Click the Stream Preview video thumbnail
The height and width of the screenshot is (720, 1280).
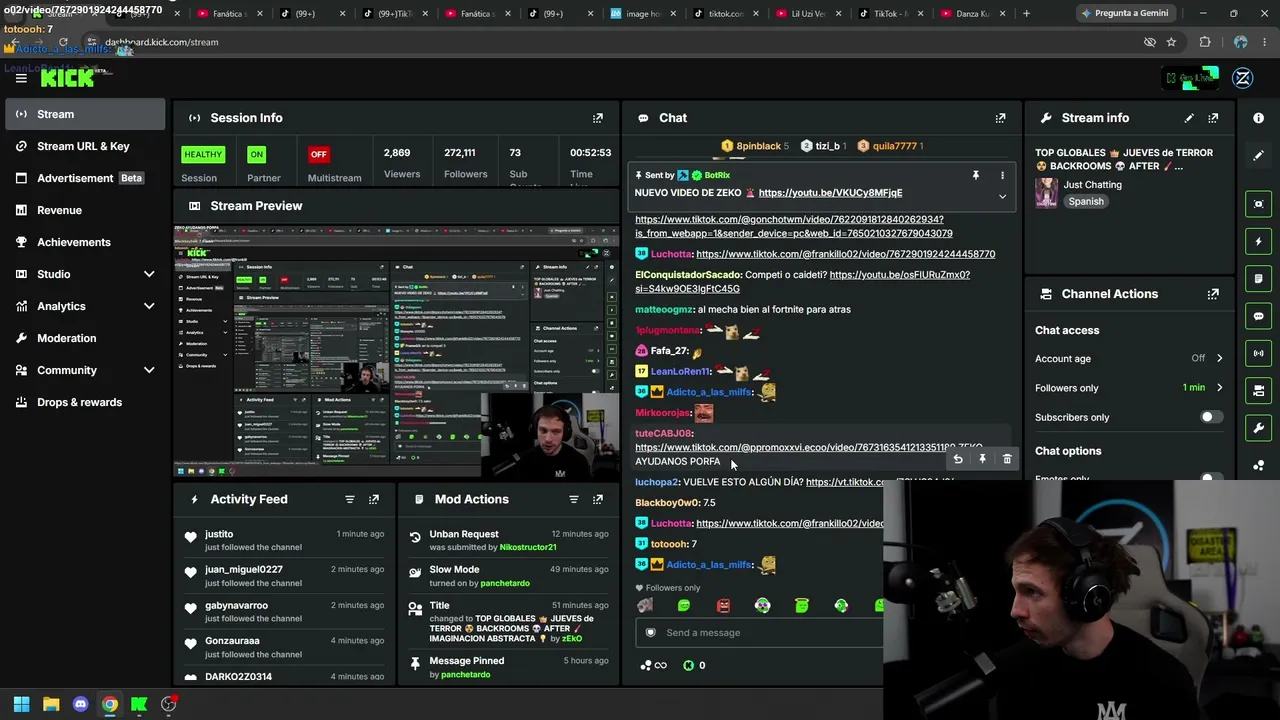pyautogui.click(x=396, y=351)
